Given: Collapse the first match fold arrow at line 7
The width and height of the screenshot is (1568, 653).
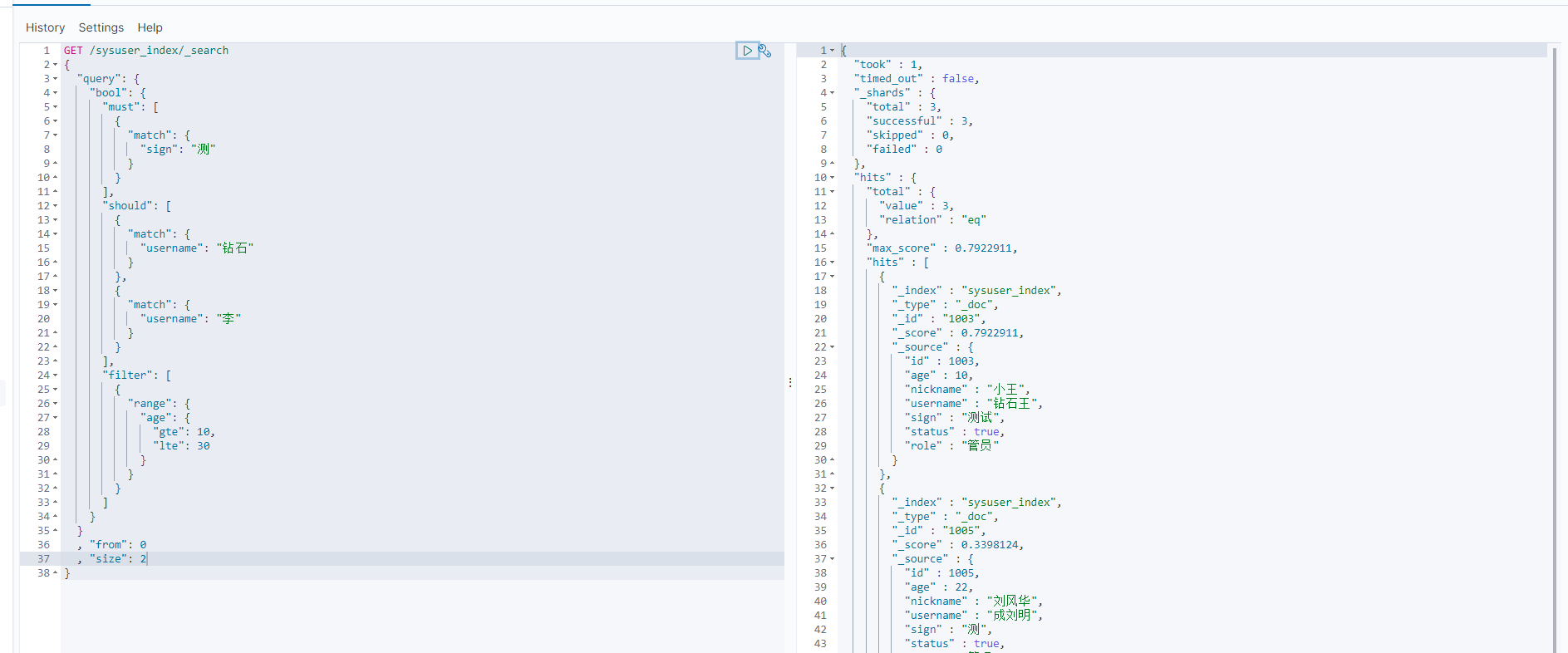Looking at the screenshot, I should click(x=56, y=135).
